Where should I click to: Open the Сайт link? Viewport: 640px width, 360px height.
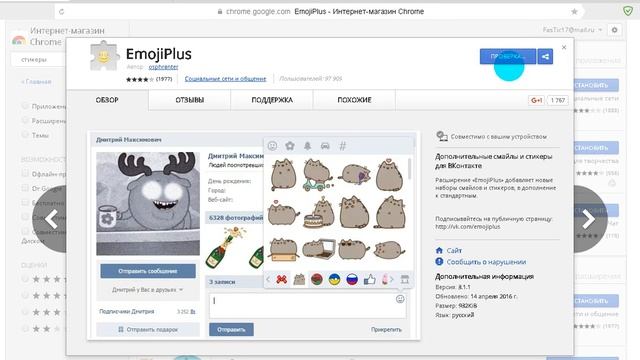point(454,250)
